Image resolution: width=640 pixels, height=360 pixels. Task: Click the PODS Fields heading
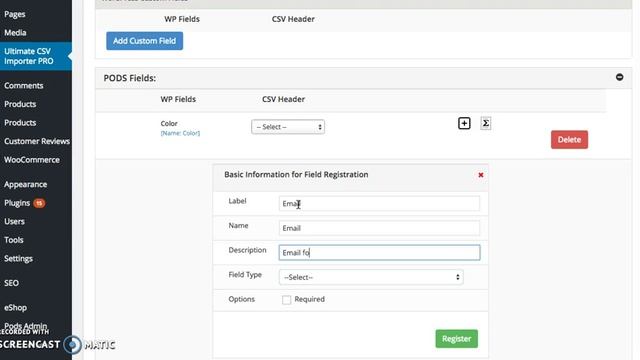tap(129, 78)
